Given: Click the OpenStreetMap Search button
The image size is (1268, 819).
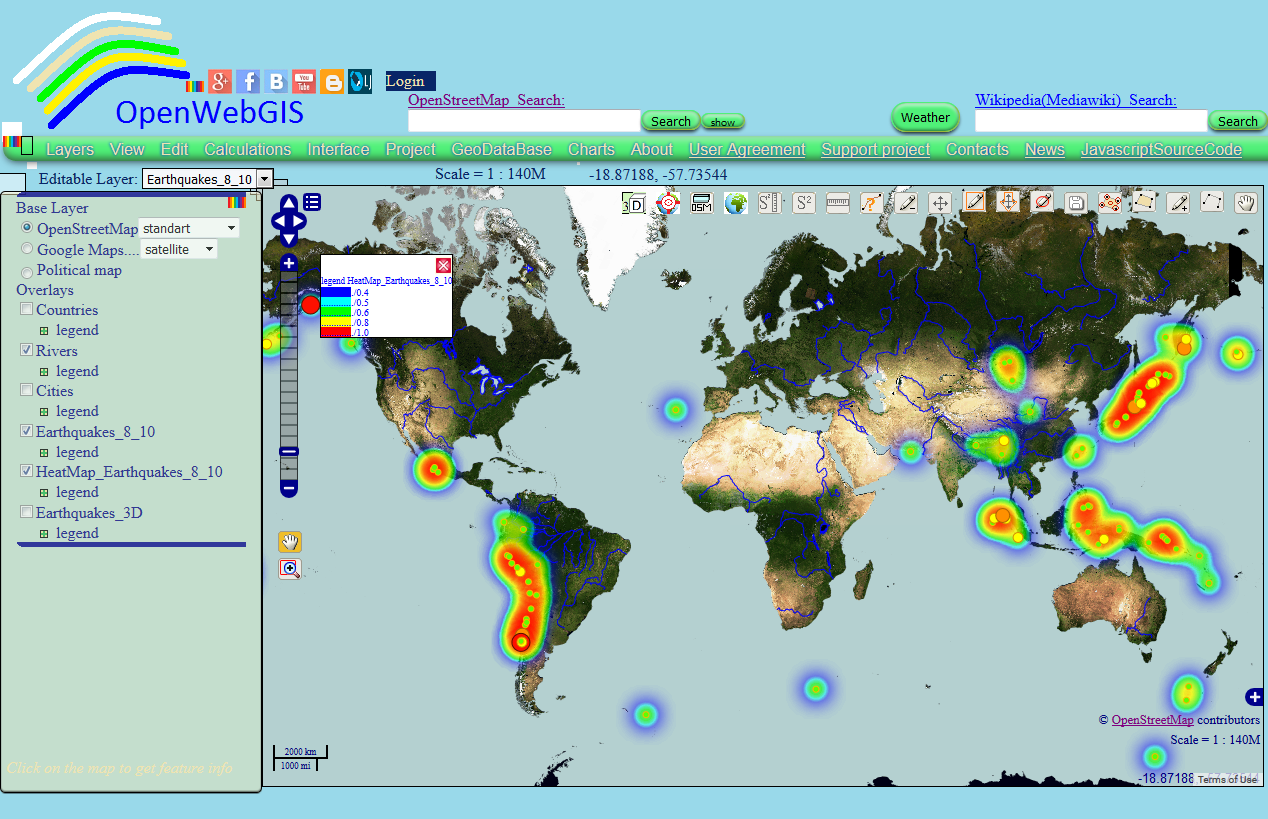Looking at the screenshot, I should pyautogui.click(x=670, y=121).
